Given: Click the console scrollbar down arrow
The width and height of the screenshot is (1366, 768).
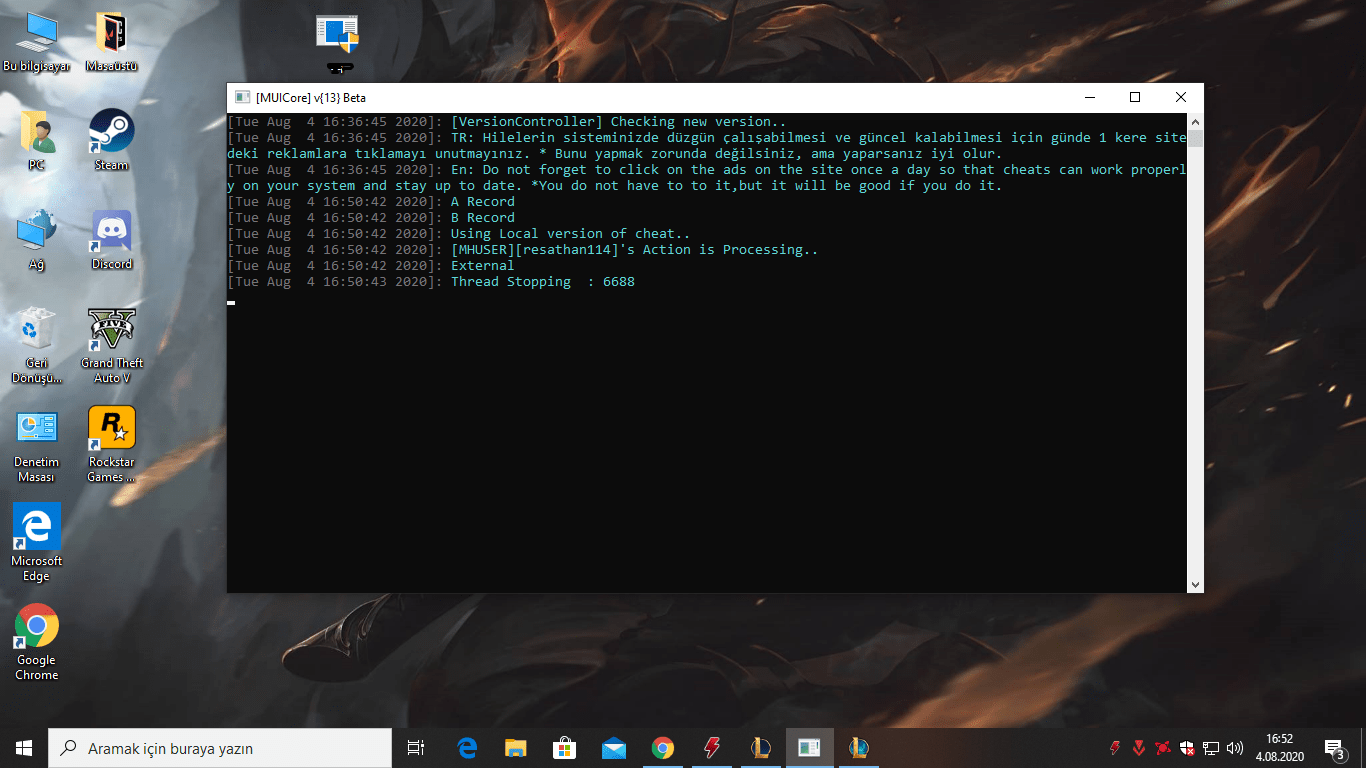Looking at the screenshot, I should click(1195, 584).
